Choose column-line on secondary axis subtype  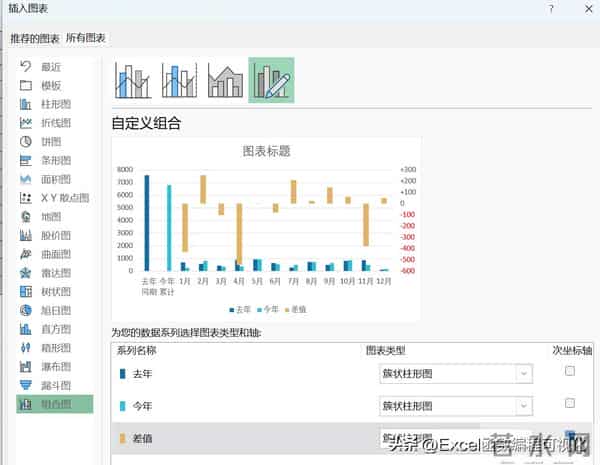[x=179, y=80]
